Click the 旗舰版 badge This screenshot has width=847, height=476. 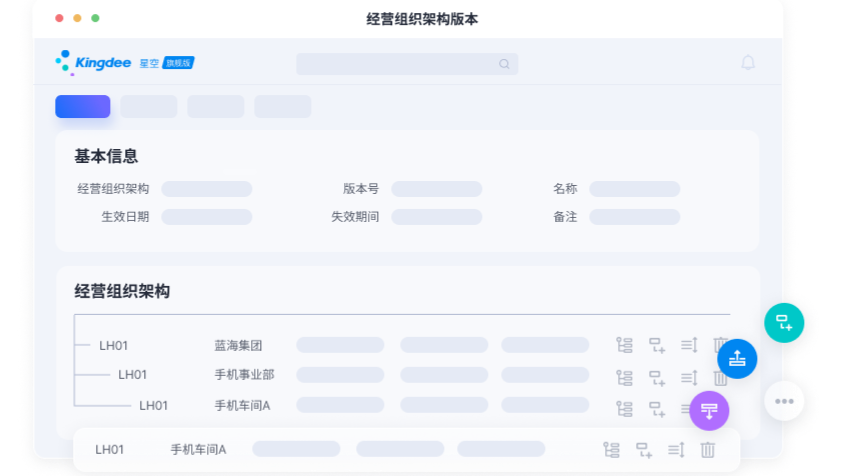coord(178,63)
